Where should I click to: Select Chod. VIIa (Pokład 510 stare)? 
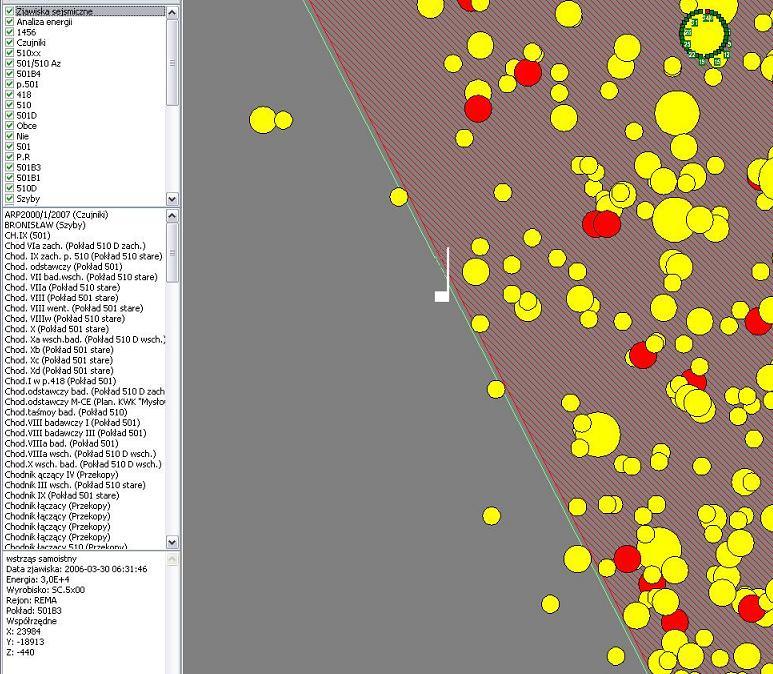[x=62, y=287]
